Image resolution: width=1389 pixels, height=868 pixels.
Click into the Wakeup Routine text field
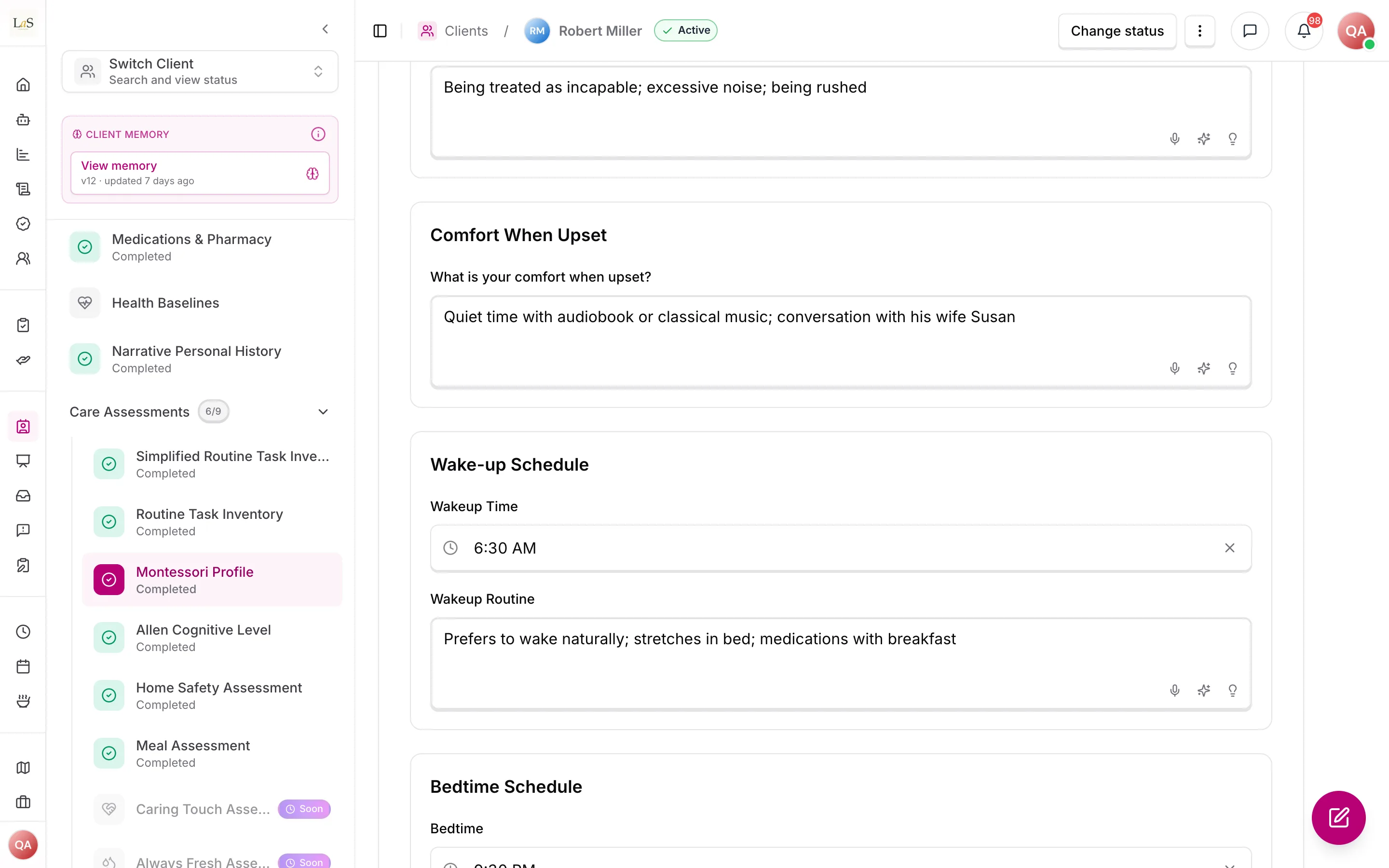(840, 664)
